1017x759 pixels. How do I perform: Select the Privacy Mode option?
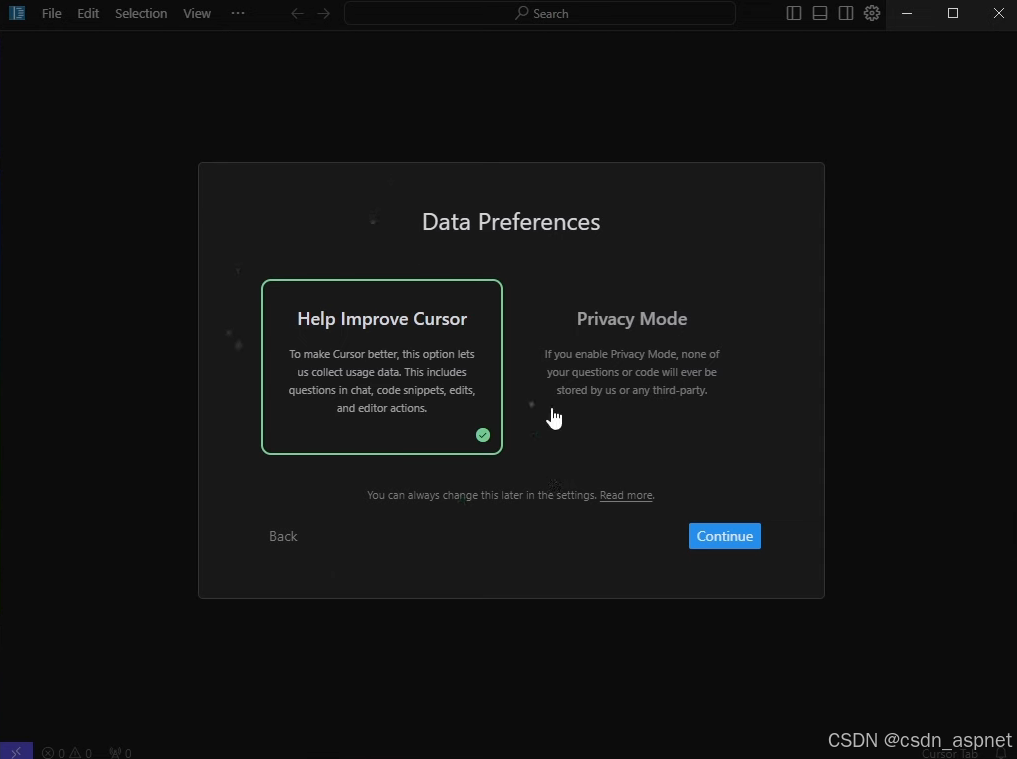click(x=632, y=367)
